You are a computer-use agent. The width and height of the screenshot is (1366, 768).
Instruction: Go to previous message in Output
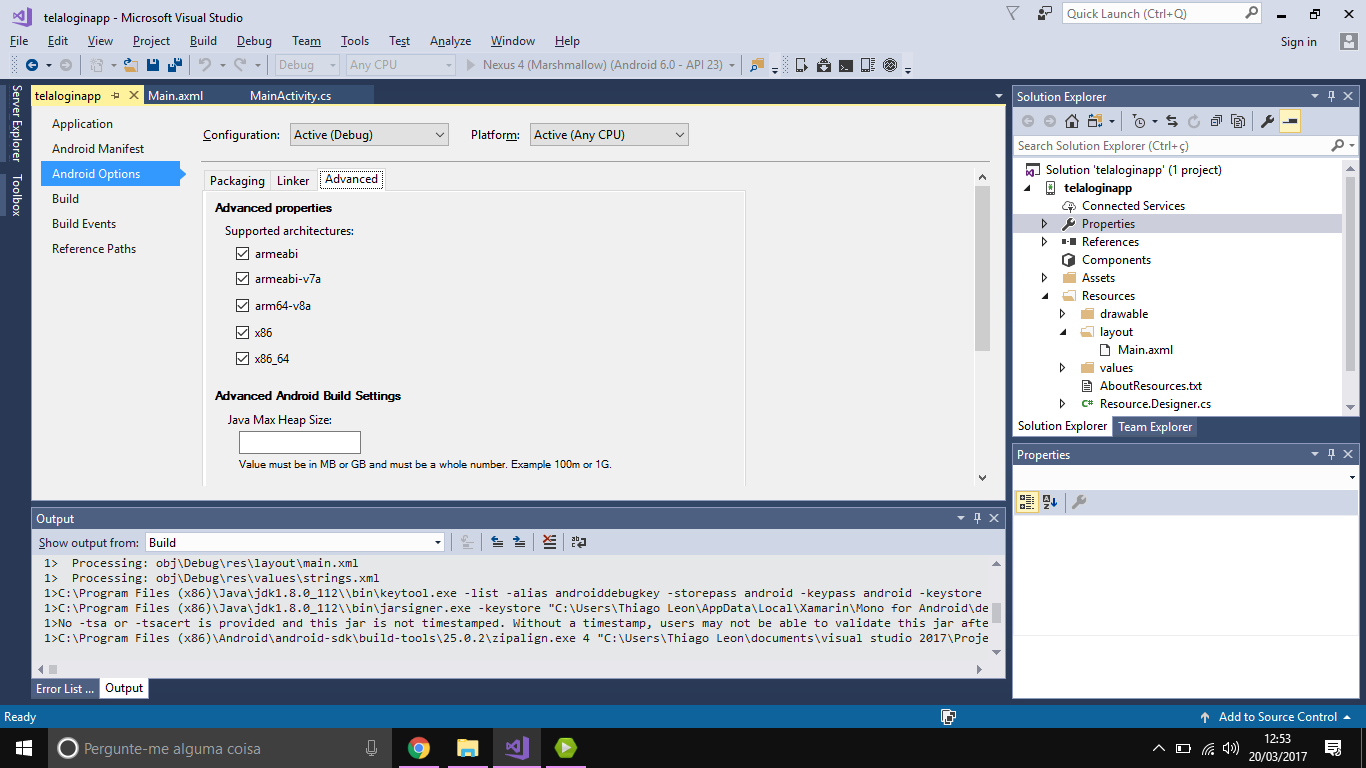497,542
